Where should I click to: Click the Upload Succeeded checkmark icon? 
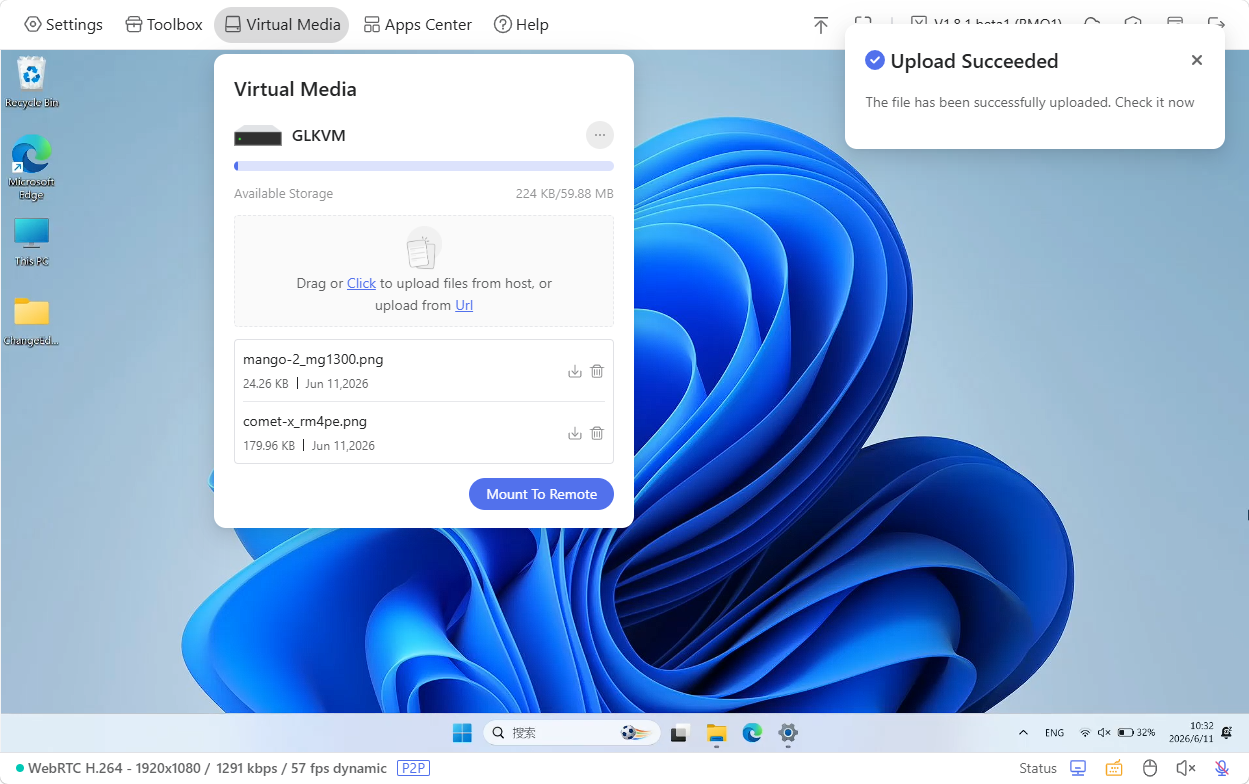point(875,60)
